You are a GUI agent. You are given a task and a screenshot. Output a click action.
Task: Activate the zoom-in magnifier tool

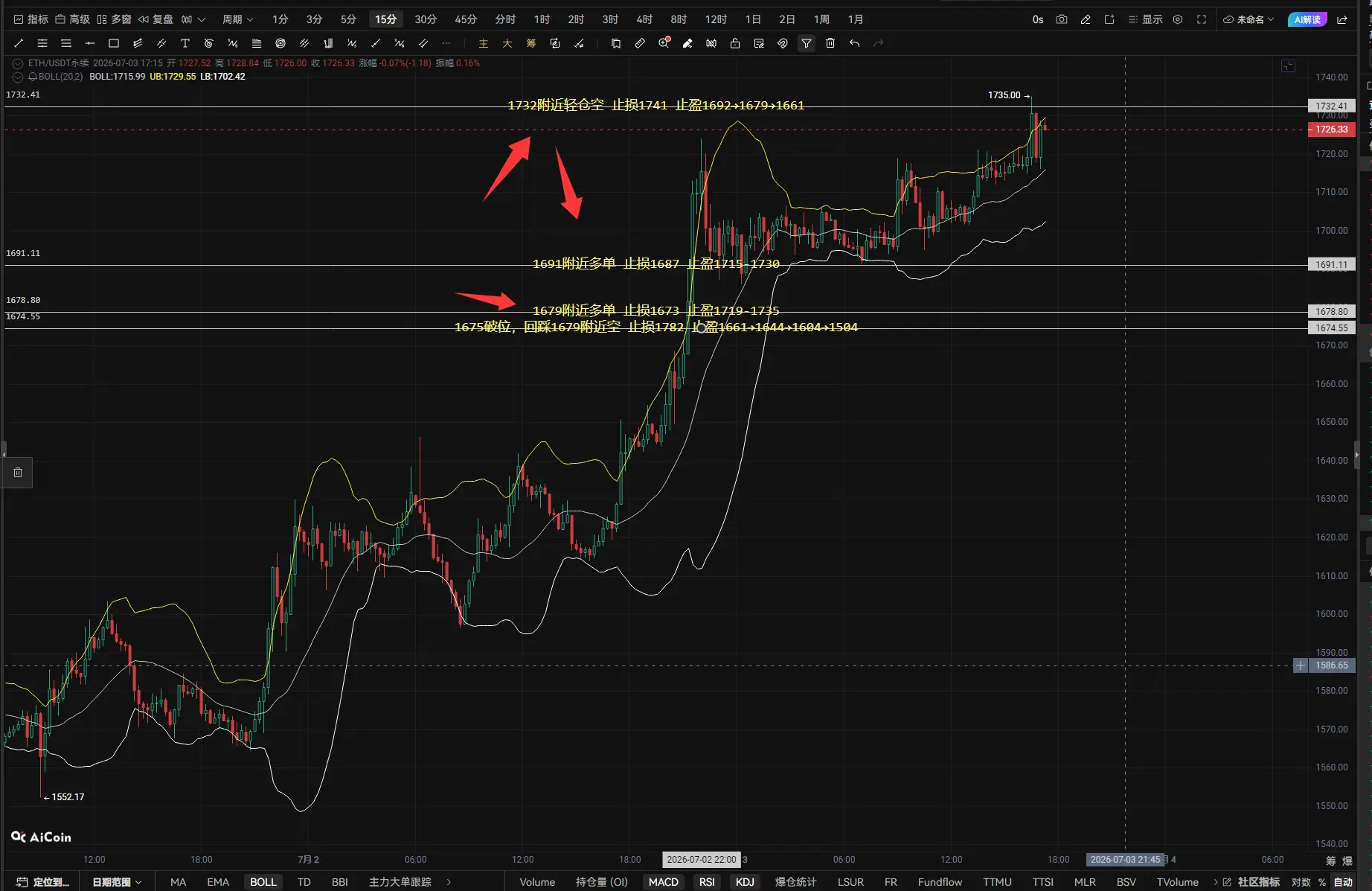click(664, 43)
